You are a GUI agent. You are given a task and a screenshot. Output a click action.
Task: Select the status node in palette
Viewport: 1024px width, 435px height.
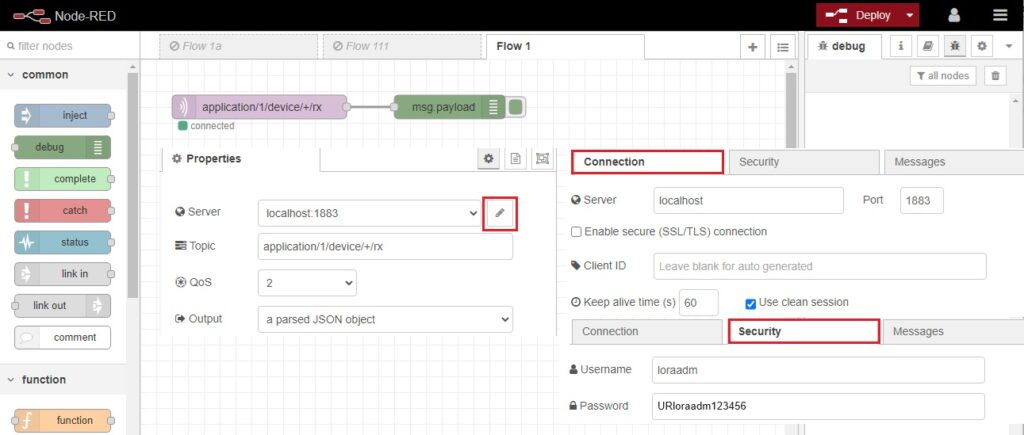63,242
